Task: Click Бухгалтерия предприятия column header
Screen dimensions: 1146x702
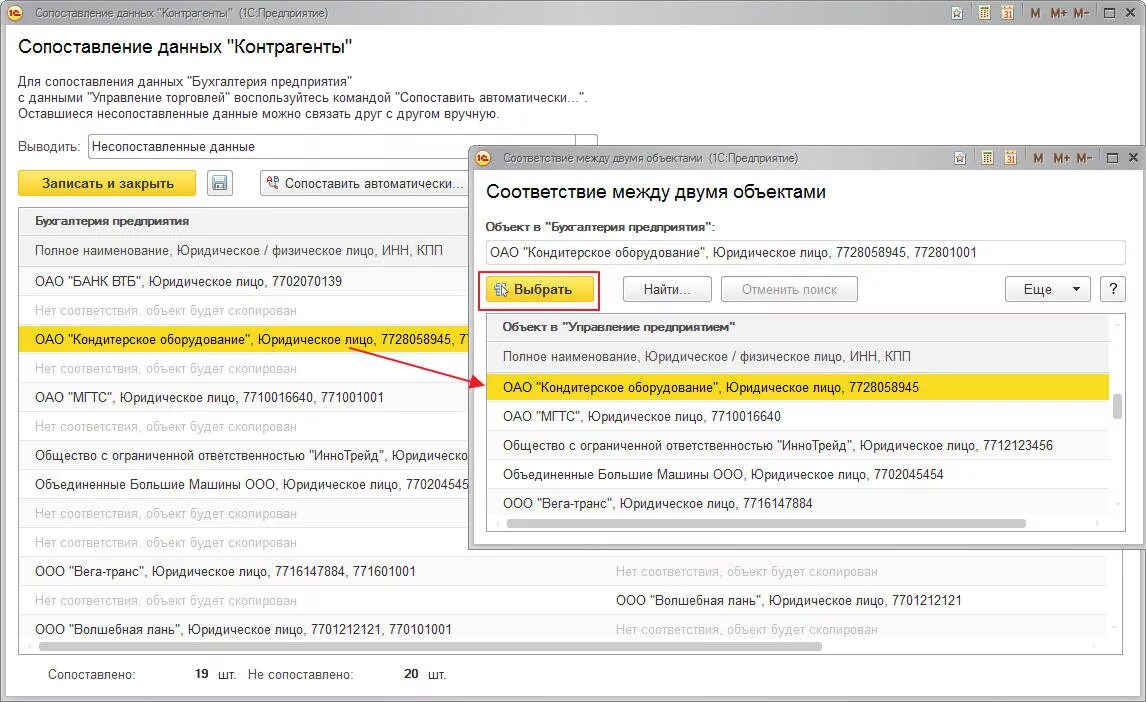Action: pos(243,221)
